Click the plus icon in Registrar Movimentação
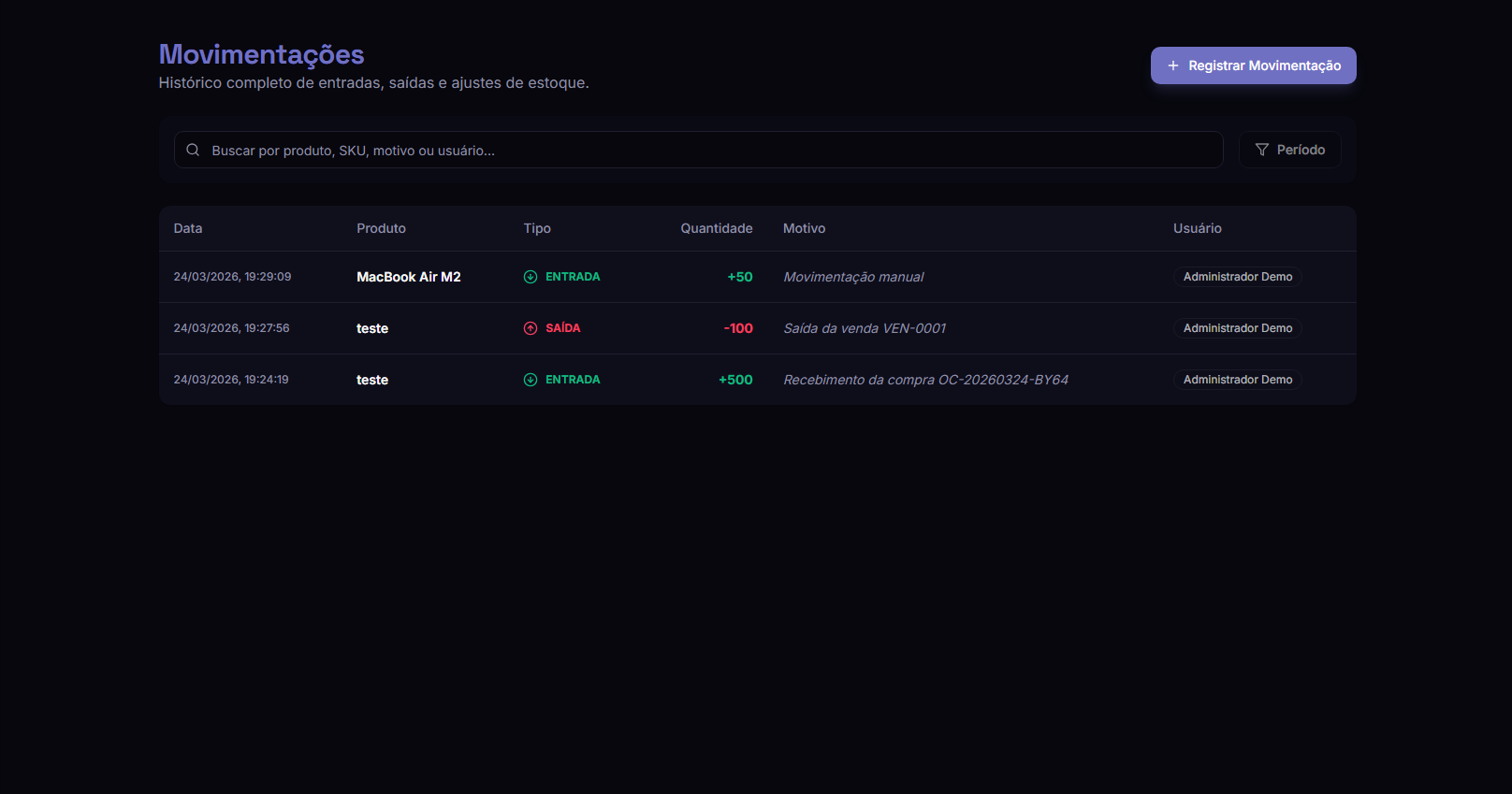This screenshot has height=794, width=1512. coord(1172,65)
